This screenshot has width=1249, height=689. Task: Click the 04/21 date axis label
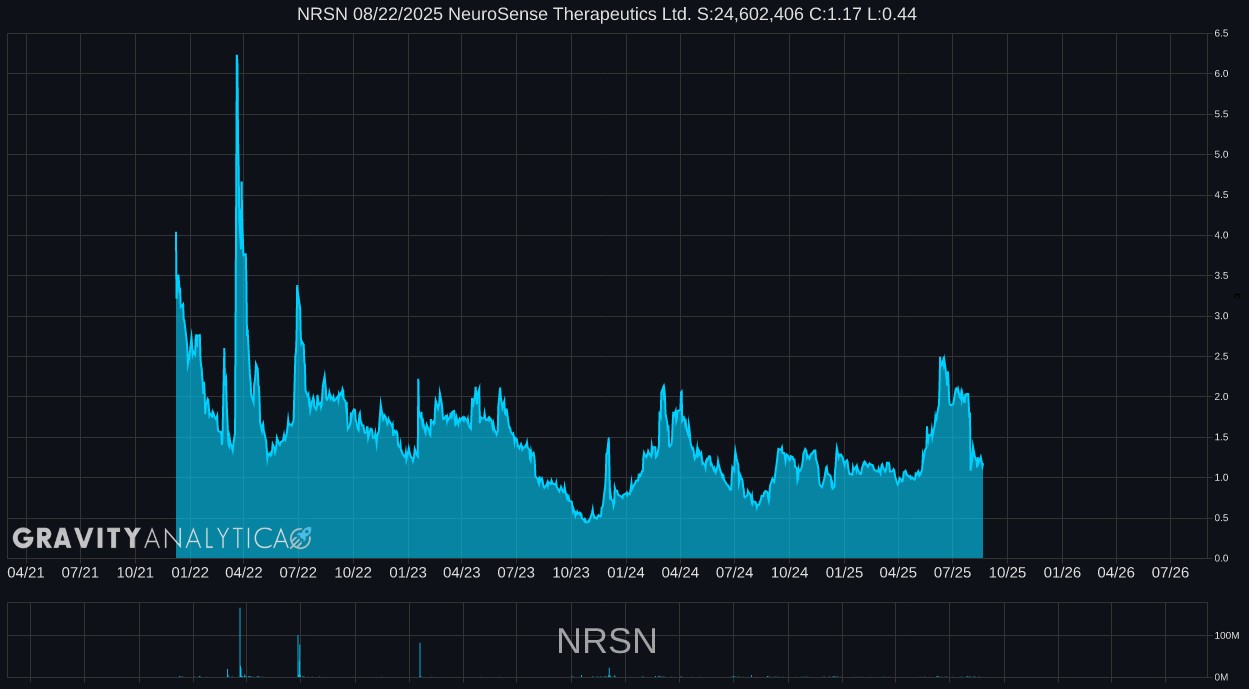pyautogui.click(x=26, y=572)
